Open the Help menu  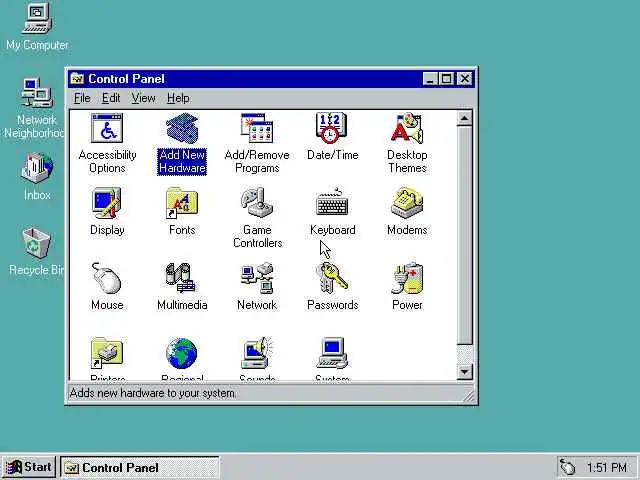tap(178, 98)
